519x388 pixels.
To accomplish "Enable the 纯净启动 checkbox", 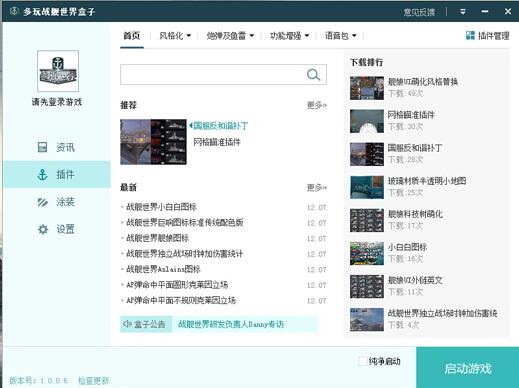I will pyautogui.click(x=363, y=361).
